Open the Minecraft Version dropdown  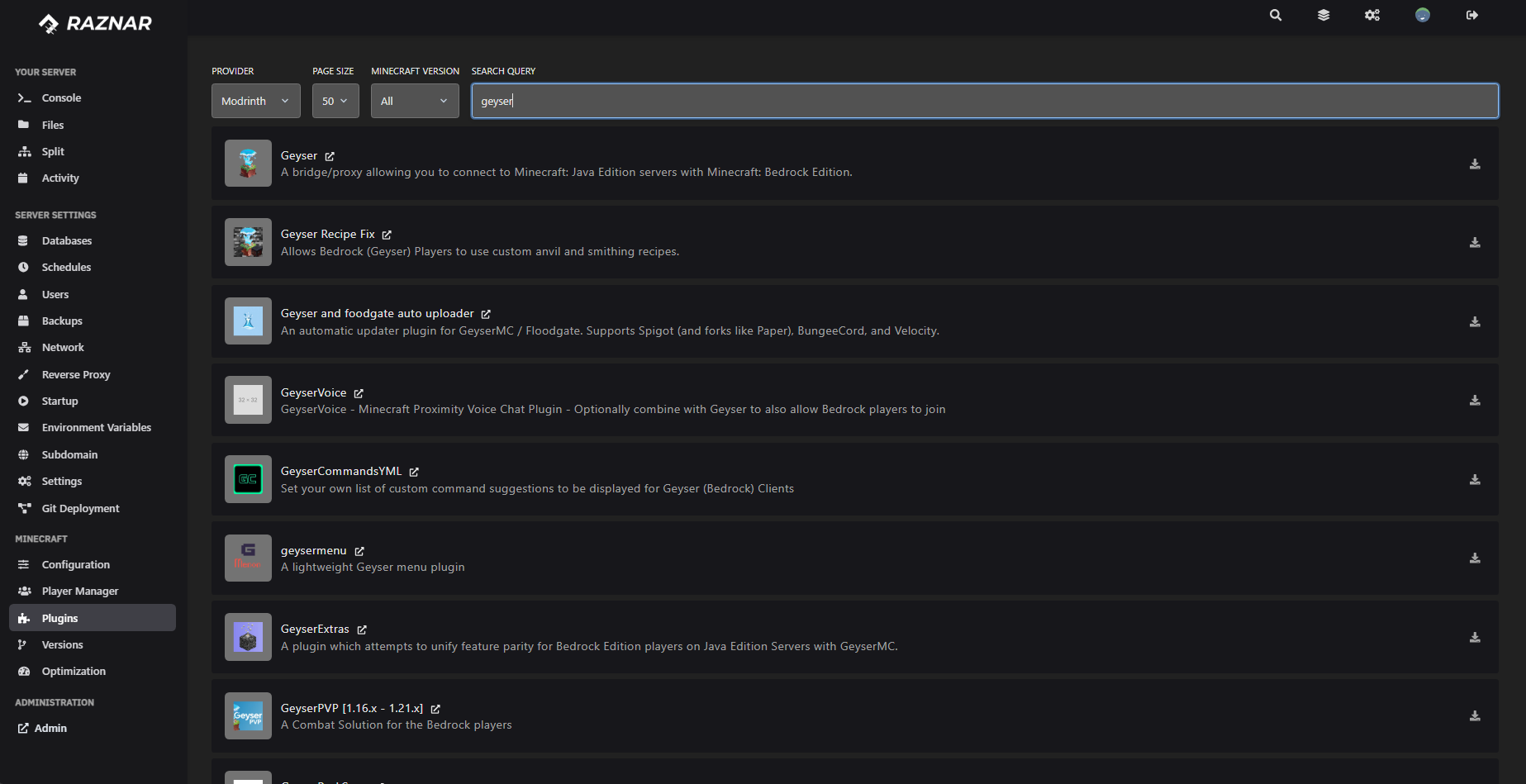tap(415, 100)
